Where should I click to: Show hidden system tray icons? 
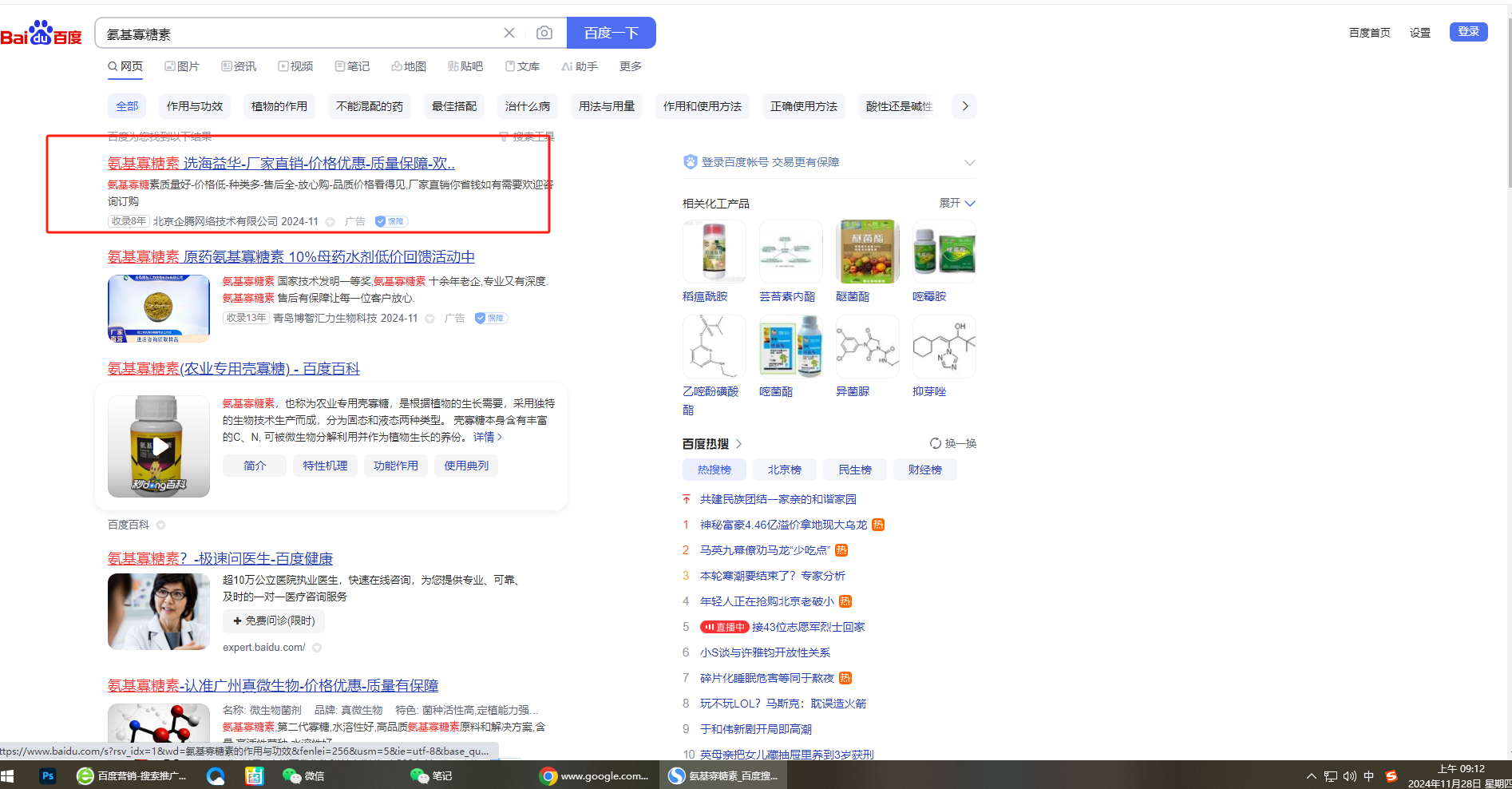pos(1311,776)
